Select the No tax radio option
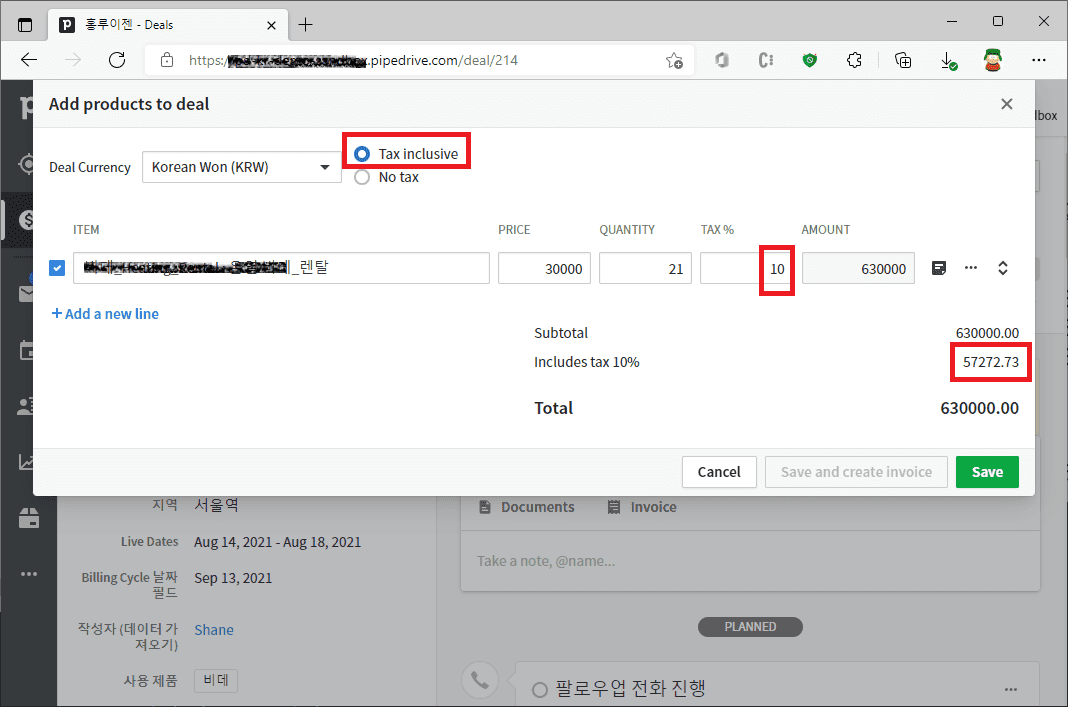 point(362,177)
